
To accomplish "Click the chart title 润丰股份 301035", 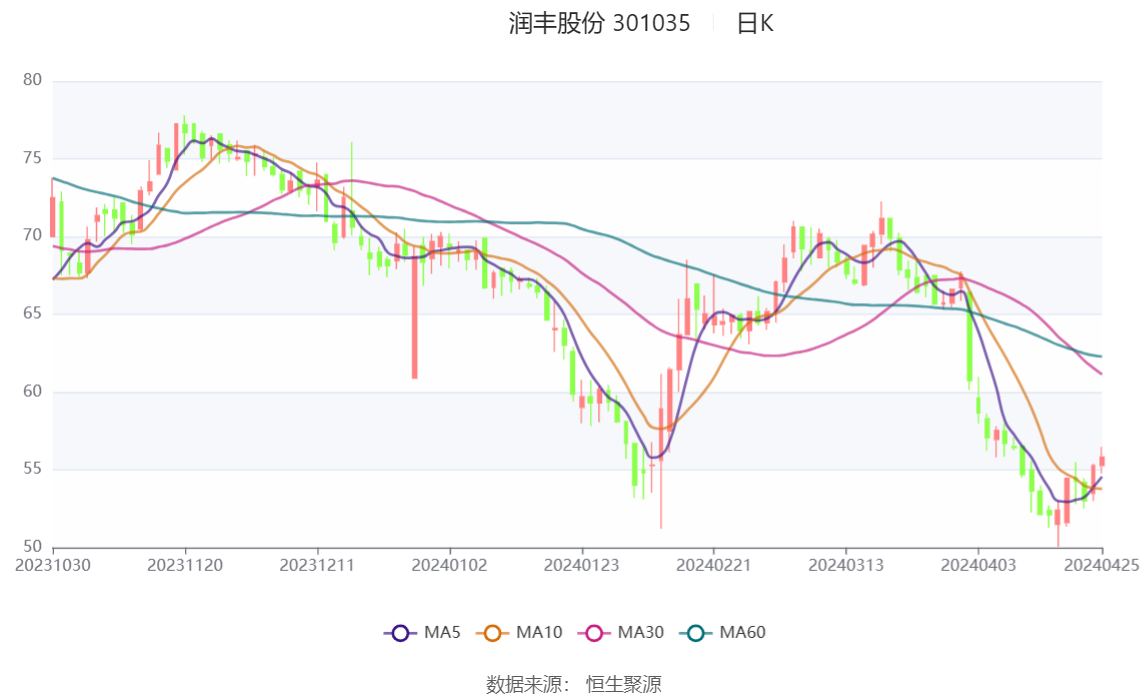I will click(599, 24).
